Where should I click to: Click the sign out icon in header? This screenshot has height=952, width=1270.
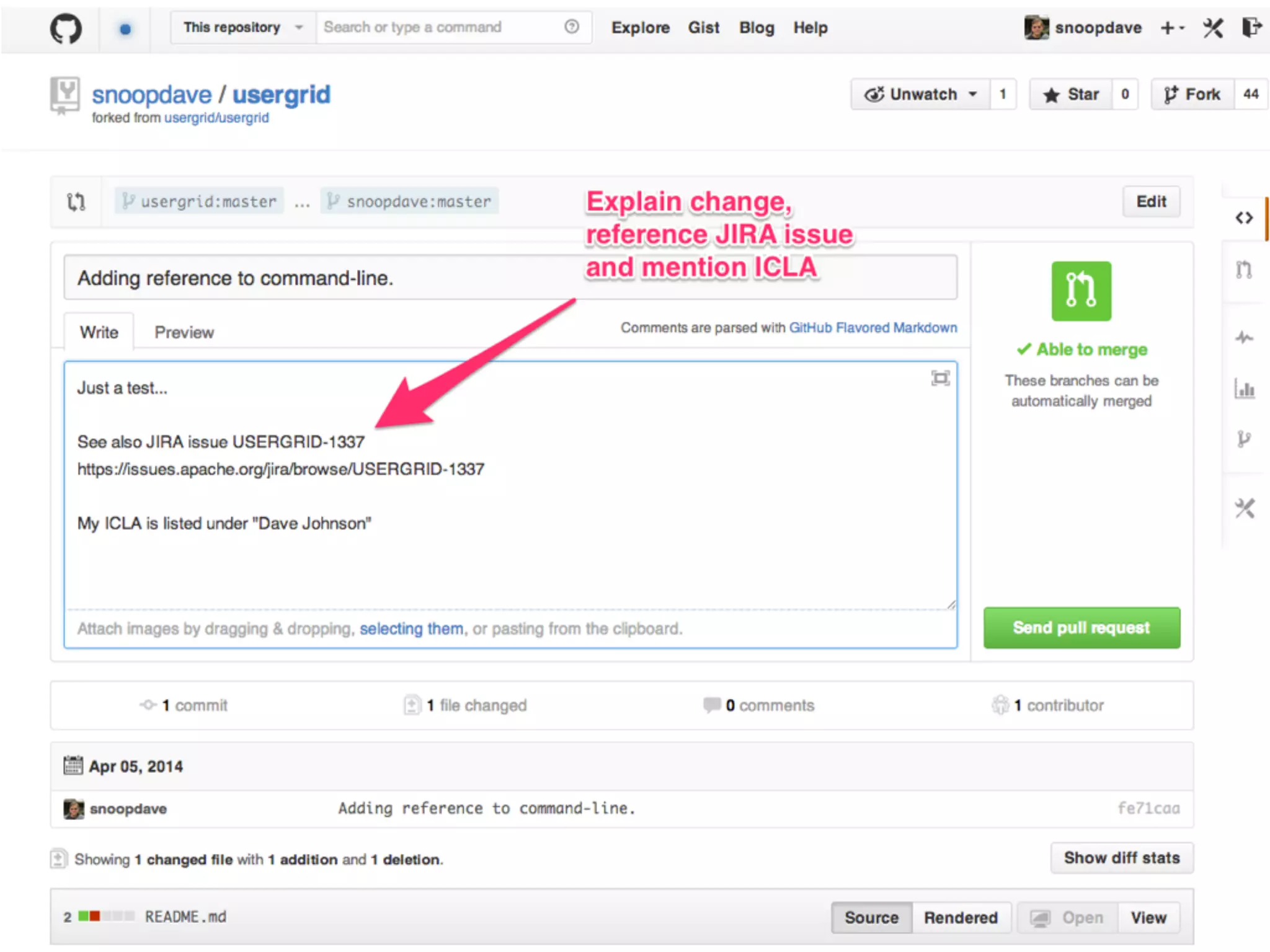coord(1252,28)
